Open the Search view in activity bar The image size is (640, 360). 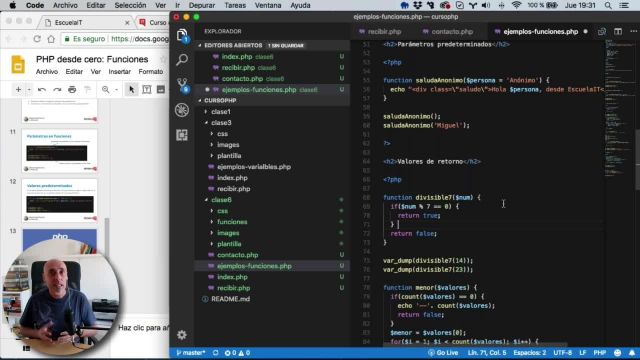(182, 60)
